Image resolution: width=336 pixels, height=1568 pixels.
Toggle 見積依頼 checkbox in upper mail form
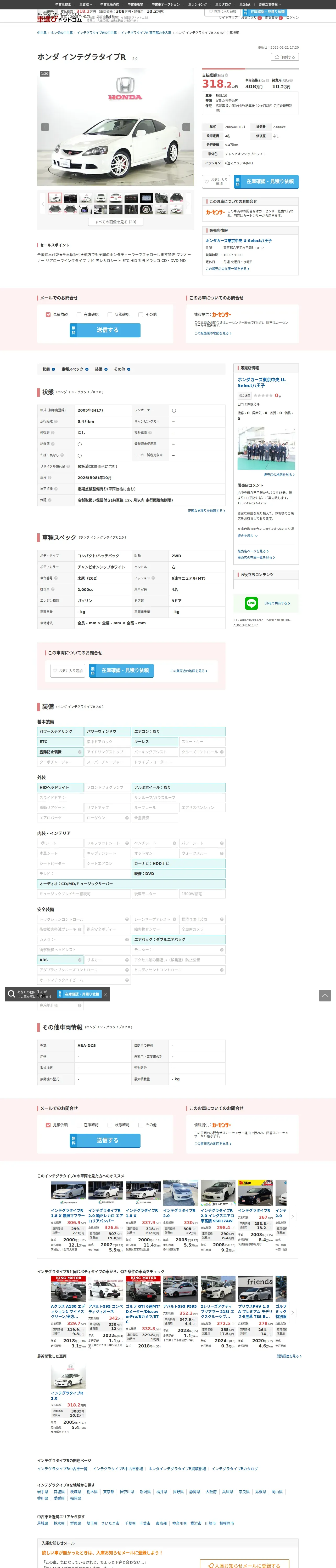point(48,315)
